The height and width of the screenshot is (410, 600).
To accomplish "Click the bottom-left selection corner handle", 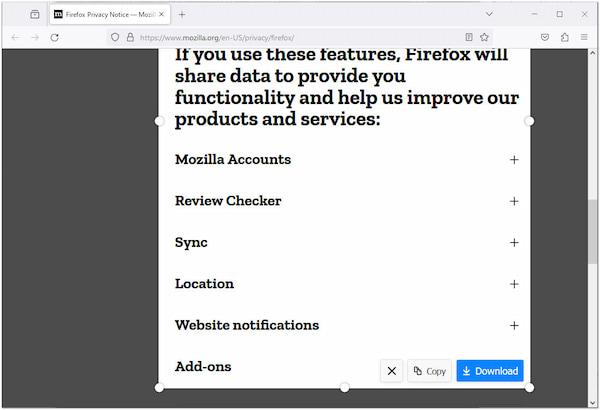I will (159, 387).
